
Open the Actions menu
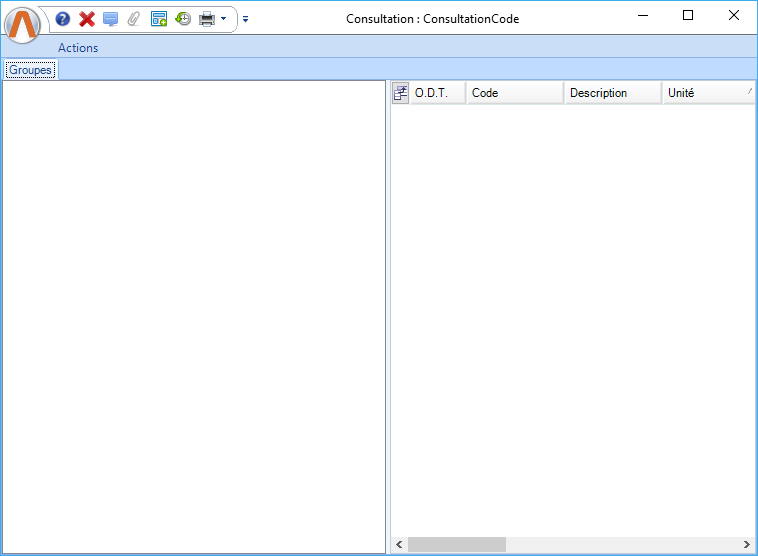(x=78, y=48)
